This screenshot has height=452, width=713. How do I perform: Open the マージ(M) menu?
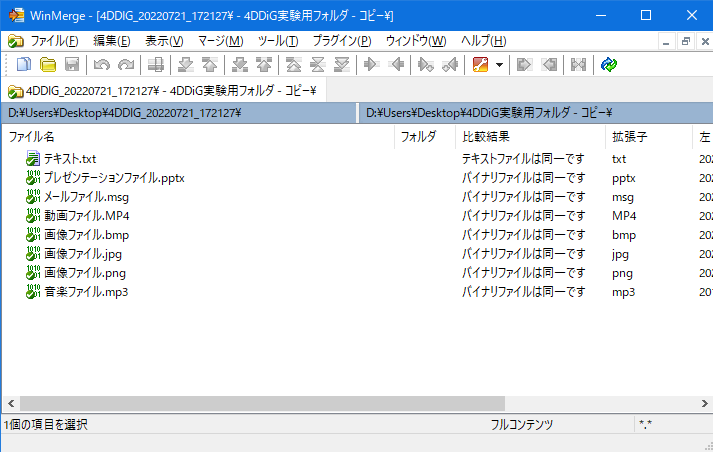[x=221, y=41]
